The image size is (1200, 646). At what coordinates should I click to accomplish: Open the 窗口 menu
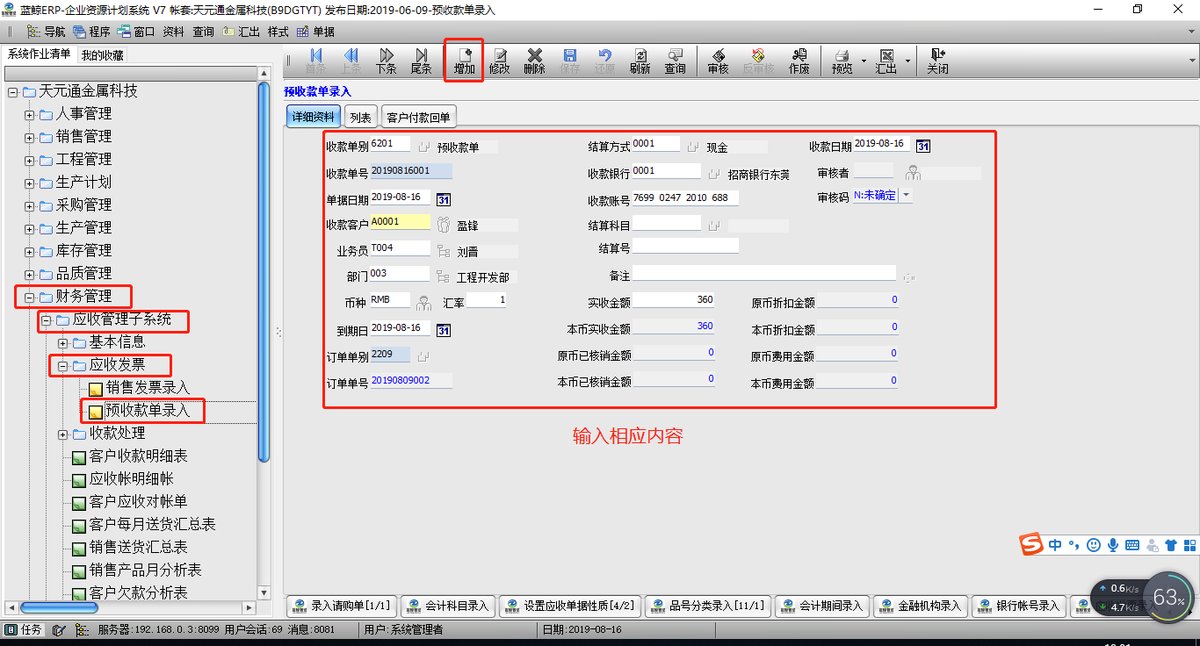(137, 31)
